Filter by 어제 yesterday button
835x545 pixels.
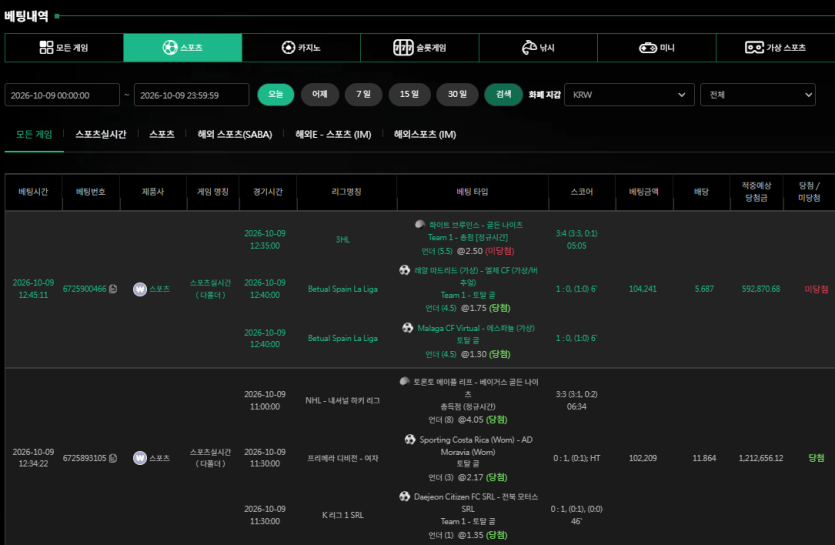click(320, 94)
